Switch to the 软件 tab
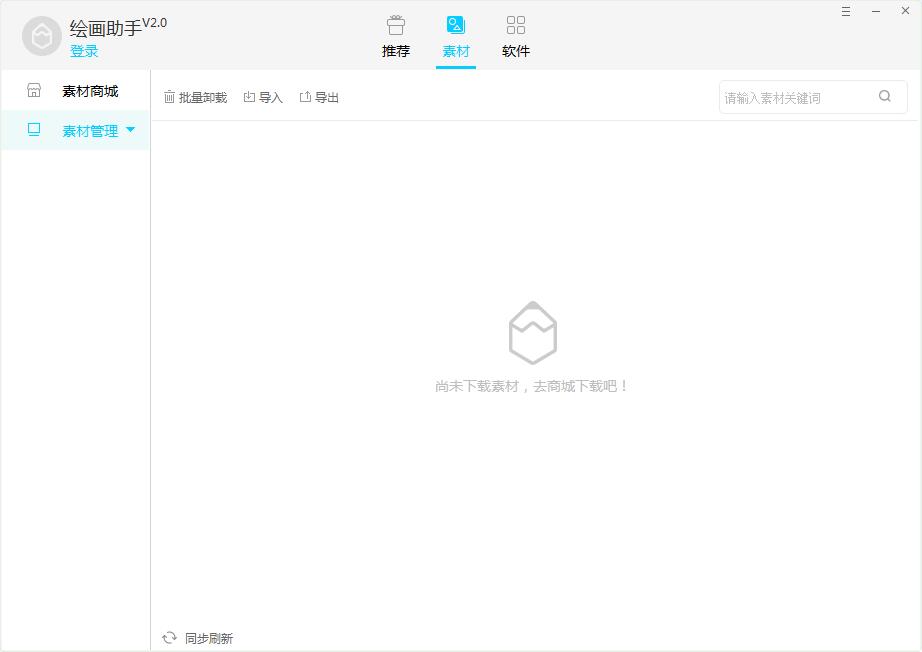Screen dimensions: 922x652 click(x=516, y=51)
